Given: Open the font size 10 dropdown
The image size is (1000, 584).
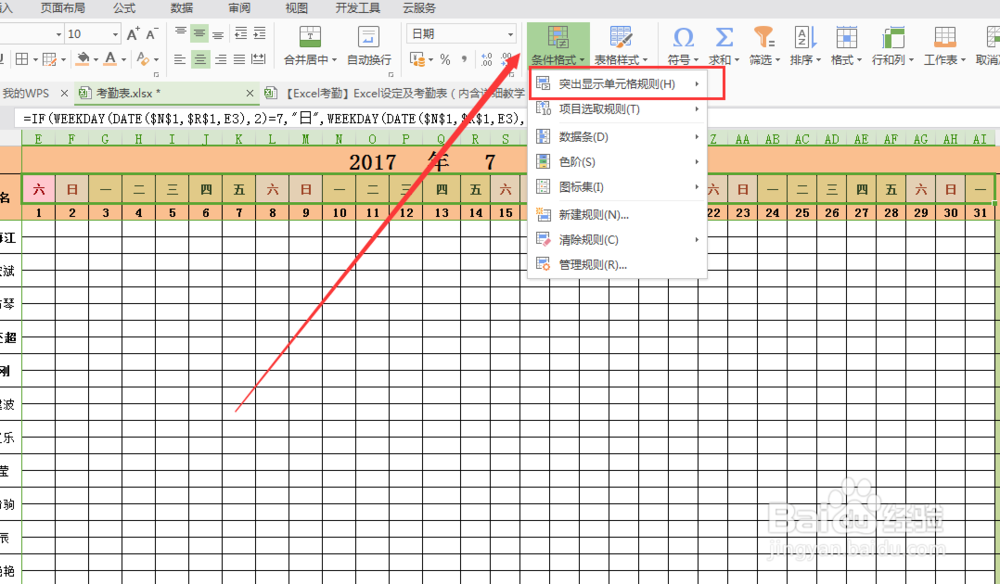Looking at the screenshot, I should [x=115, y=34].
